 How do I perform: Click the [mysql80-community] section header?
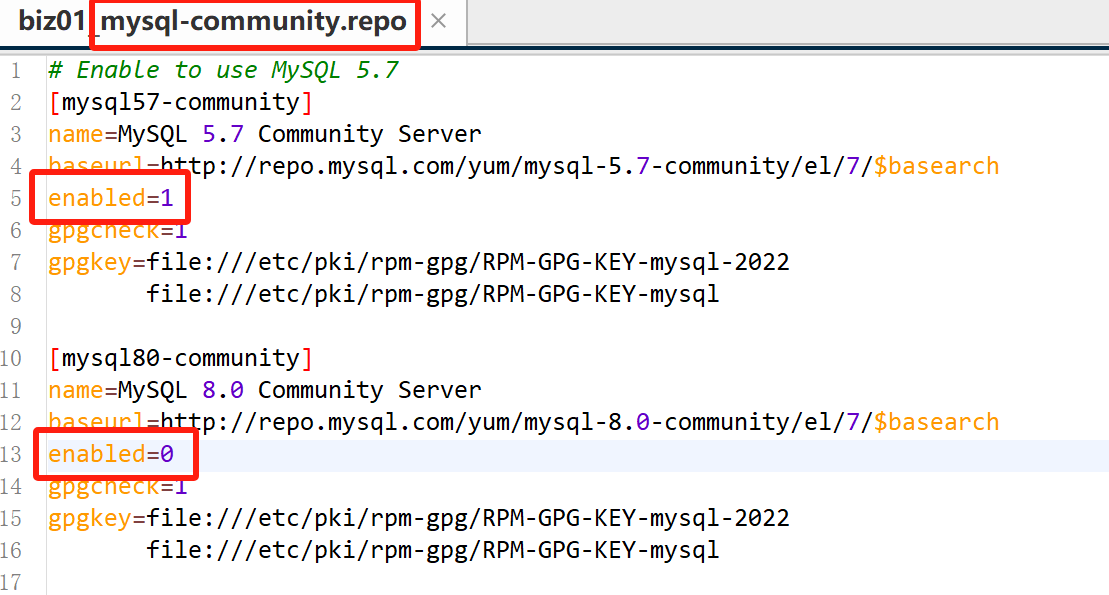tap(180, 359)
